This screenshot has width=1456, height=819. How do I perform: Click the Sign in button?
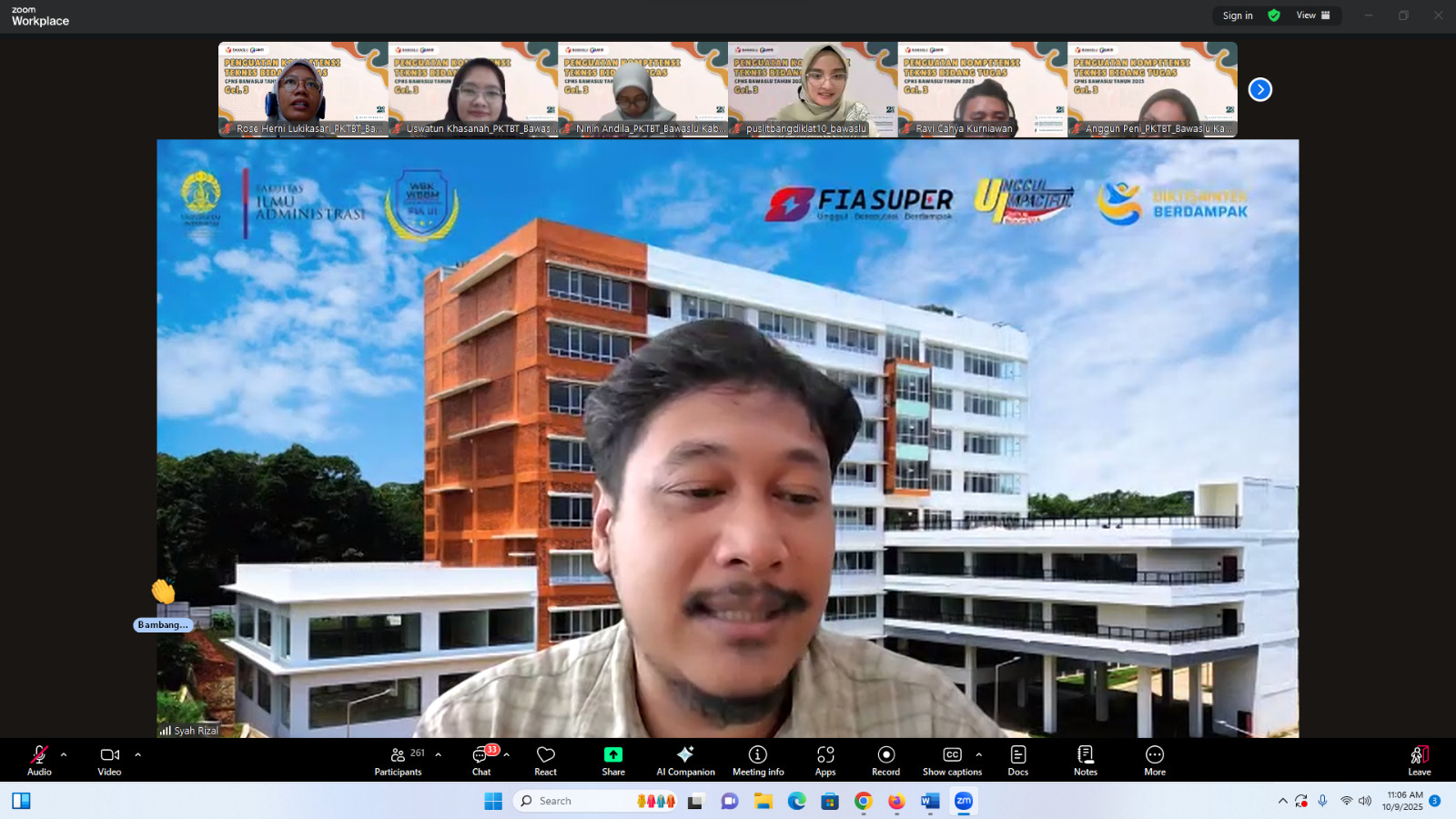pos(1237,15)
